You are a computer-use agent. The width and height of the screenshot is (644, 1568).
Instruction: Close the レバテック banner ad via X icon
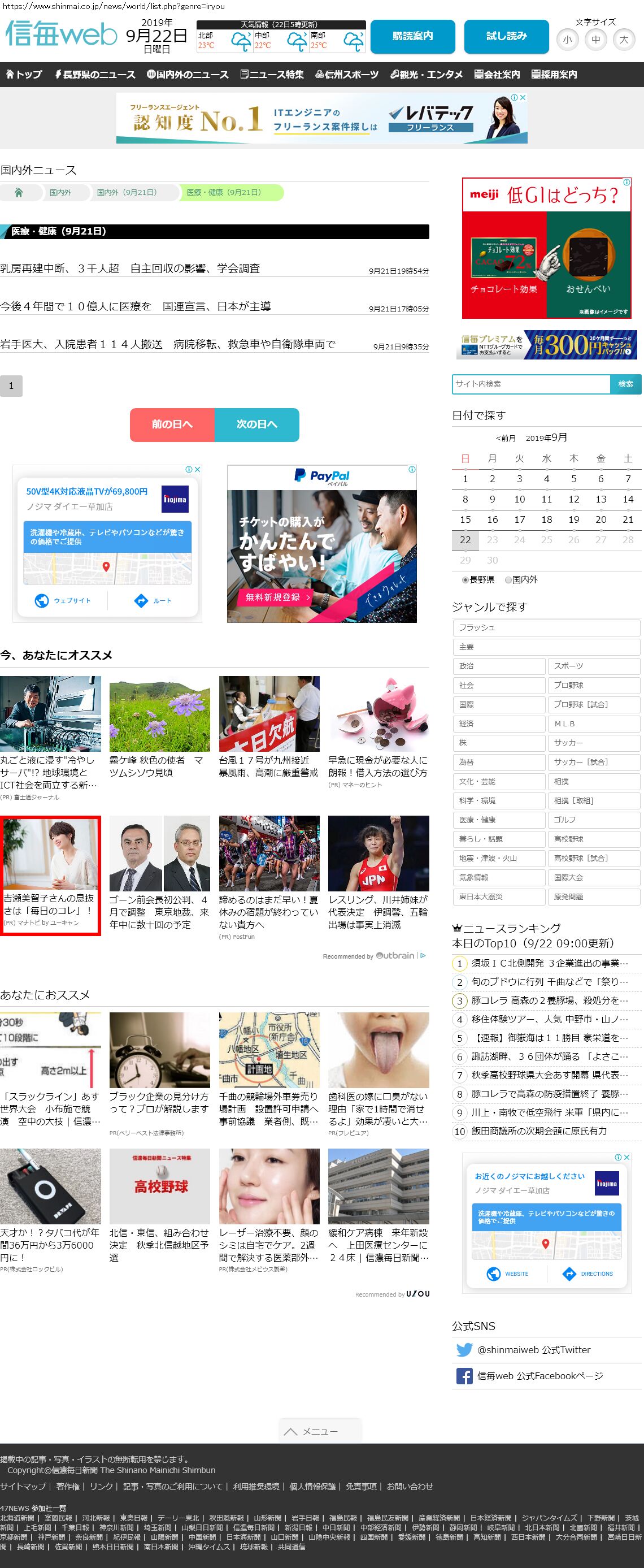pos(523,97)
